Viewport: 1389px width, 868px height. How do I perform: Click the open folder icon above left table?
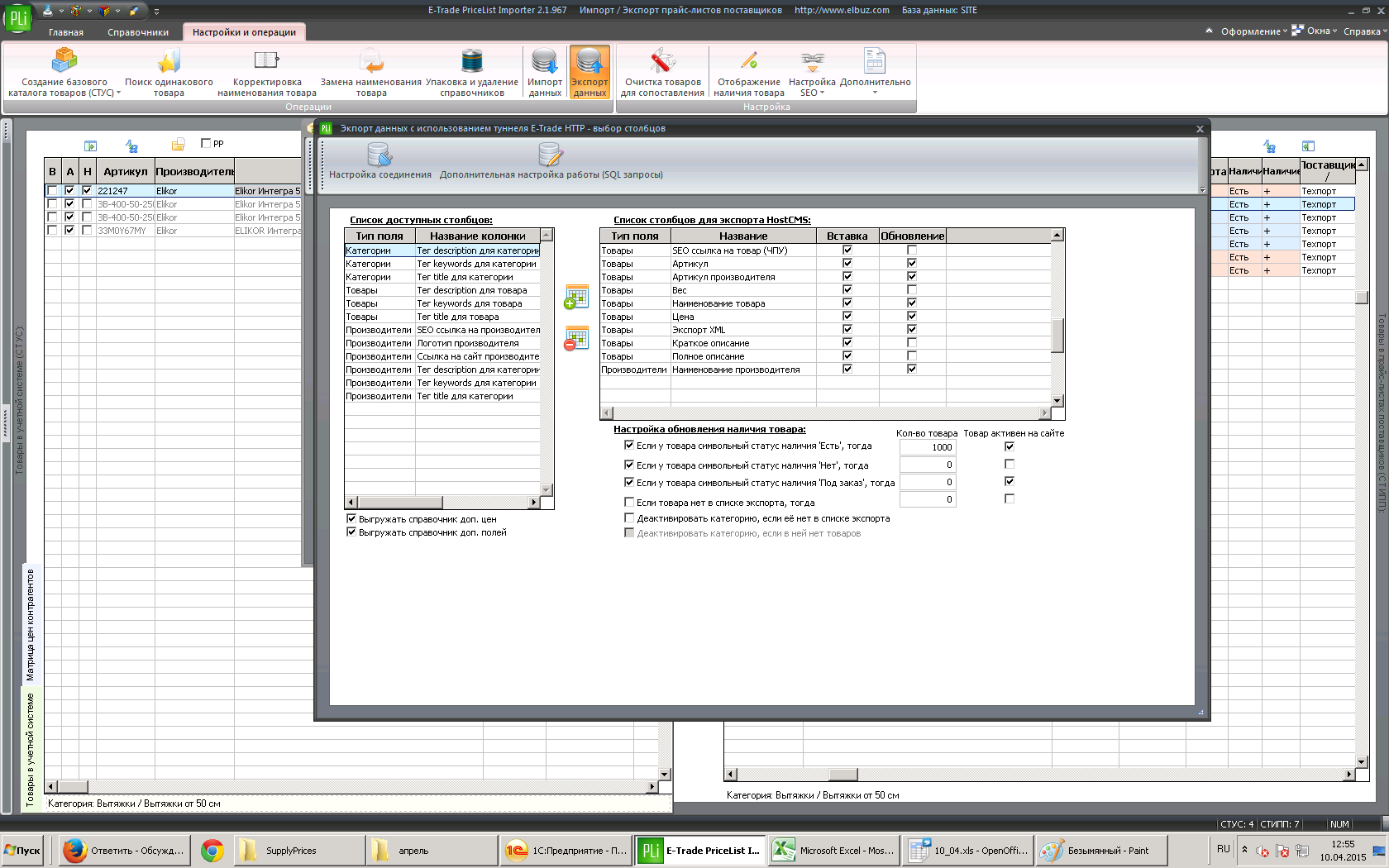(178, 145)
